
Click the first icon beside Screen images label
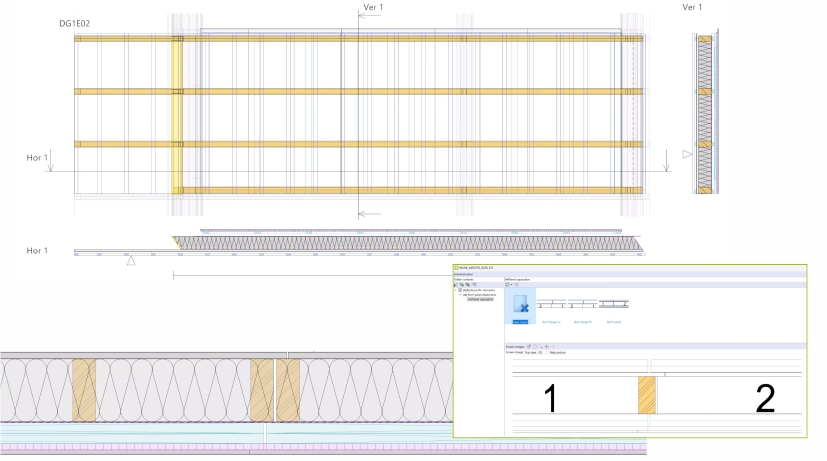click(529, 345)
